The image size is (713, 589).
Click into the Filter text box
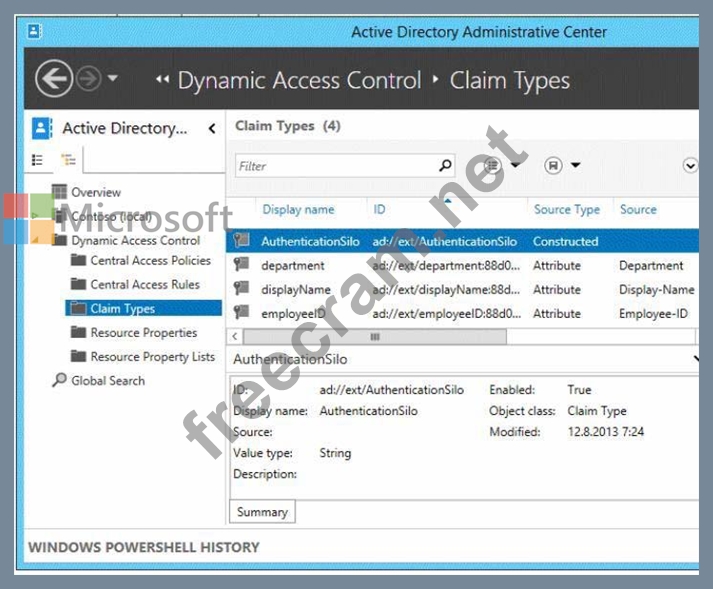pyautogui.click(x=345, y=166)
